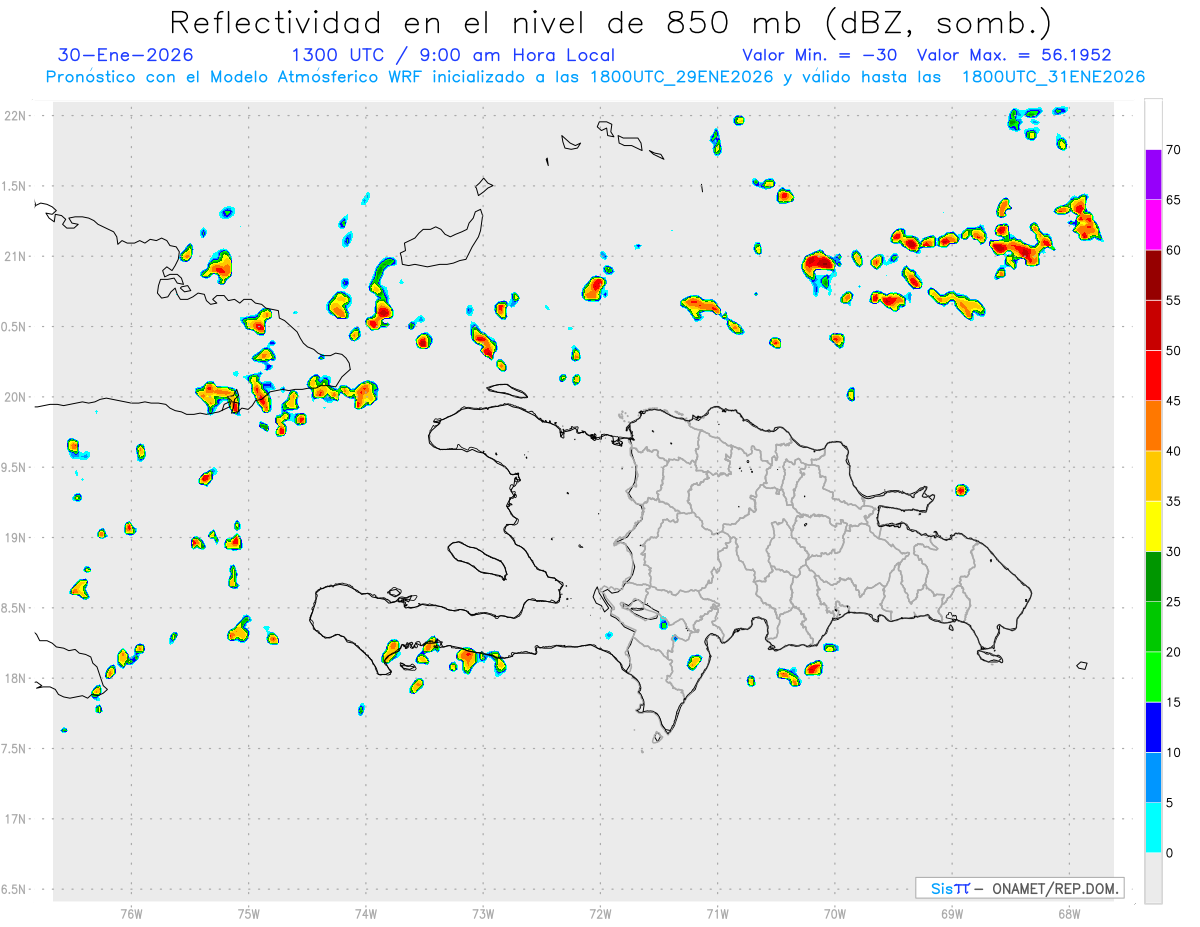Click the '22N' latitude label
The height and width of the screenshot is (927, 1200).
tap(15, 115)
